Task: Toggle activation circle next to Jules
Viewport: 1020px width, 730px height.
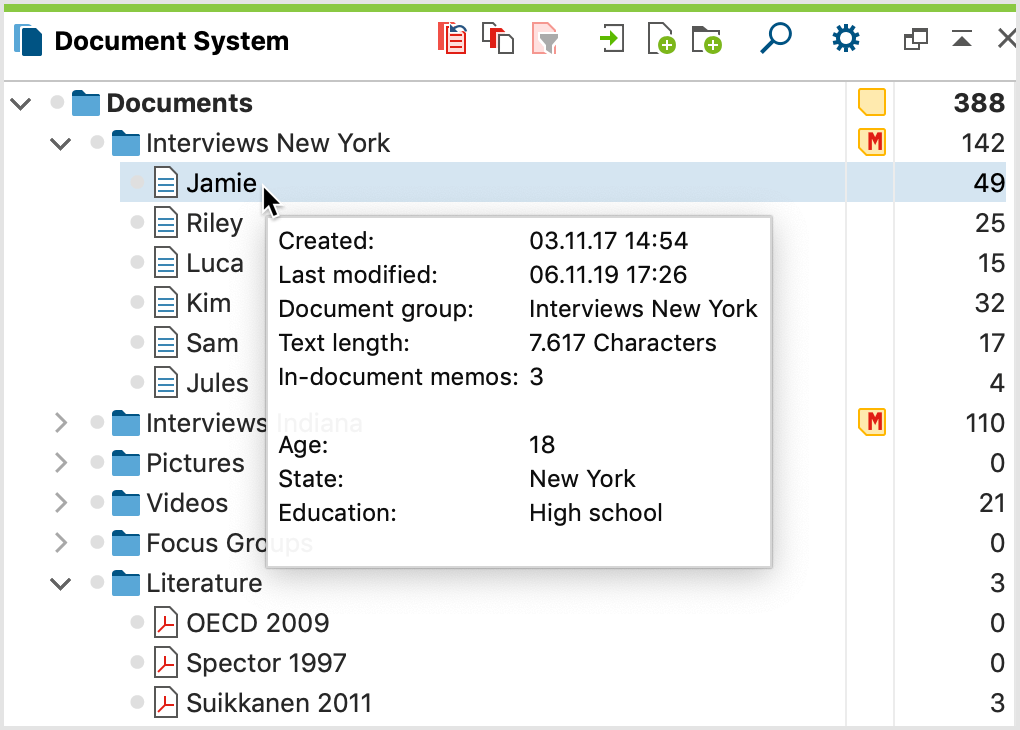Action: tap(137, 382)
